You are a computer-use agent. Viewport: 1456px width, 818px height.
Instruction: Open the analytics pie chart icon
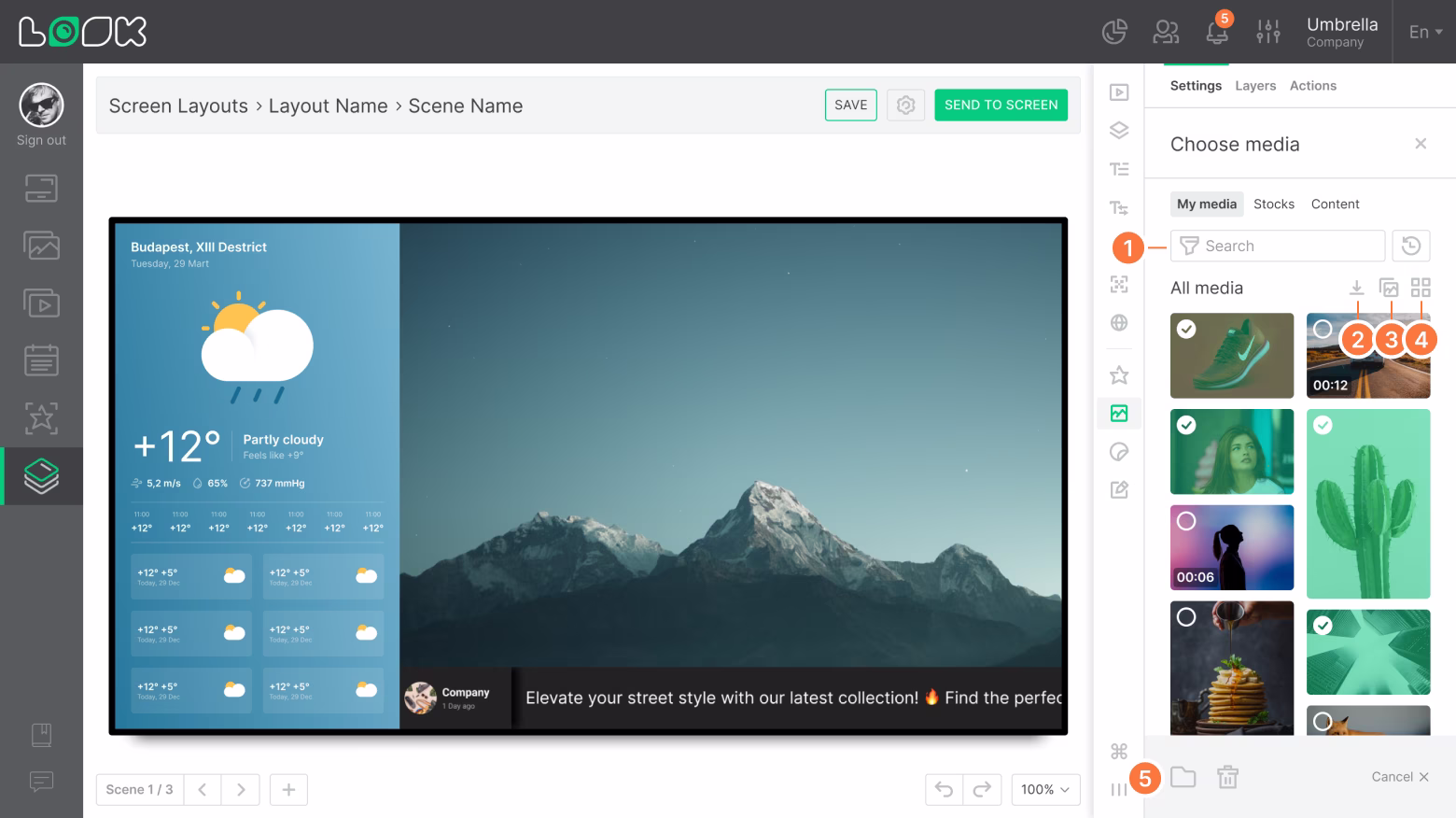1114,32
